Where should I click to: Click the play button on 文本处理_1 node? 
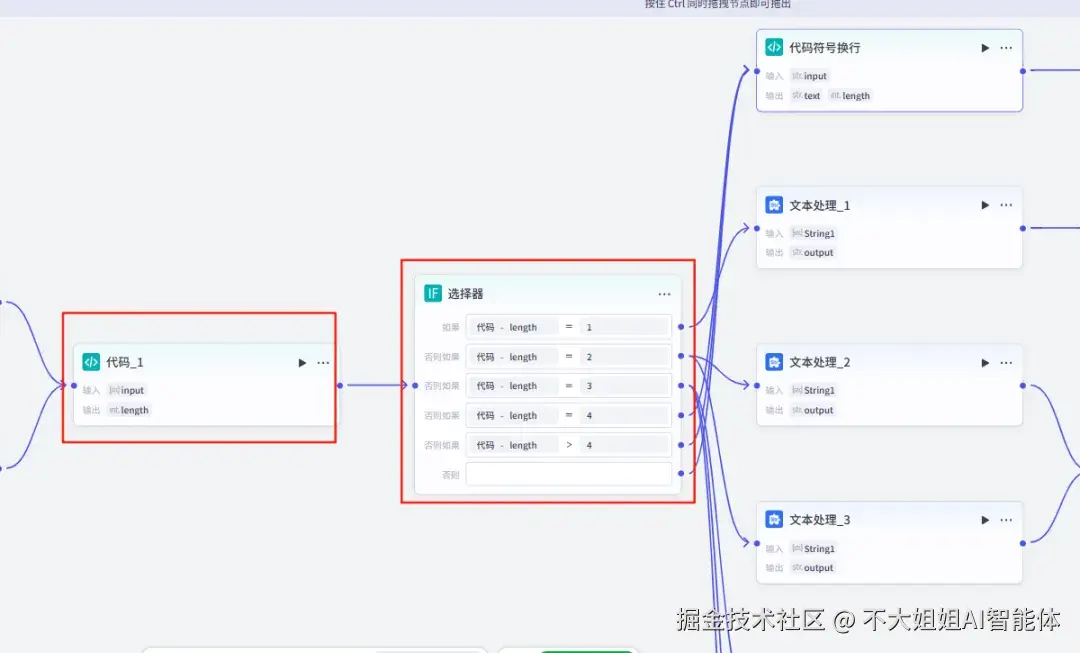[x=984, y=204]
